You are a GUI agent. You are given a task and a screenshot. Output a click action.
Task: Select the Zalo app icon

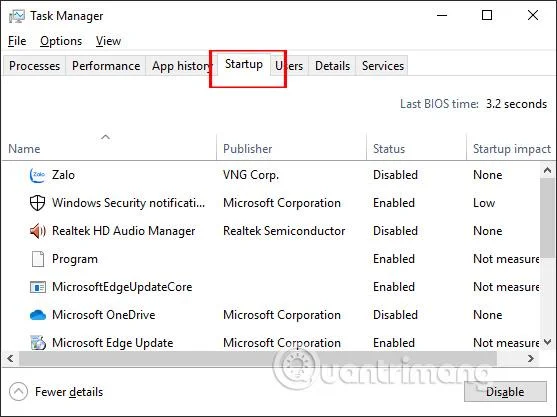37,175
